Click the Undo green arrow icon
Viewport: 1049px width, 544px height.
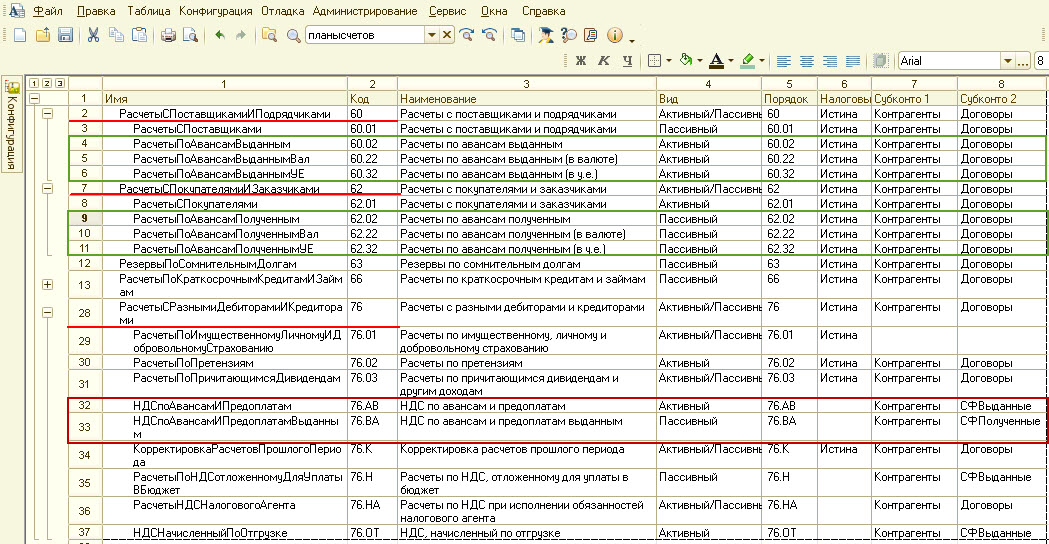[219, 35]
